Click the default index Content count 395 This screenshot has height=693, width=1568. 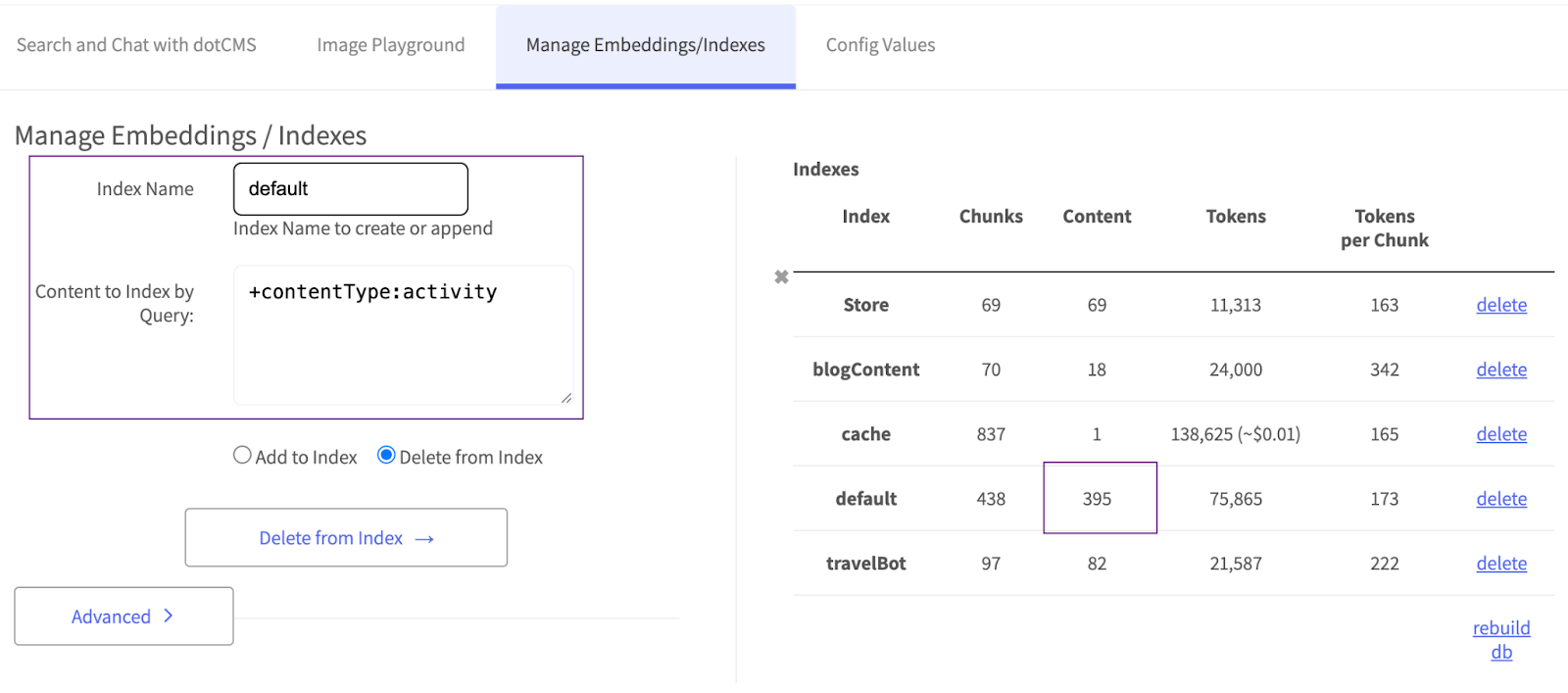[x=1098, y=499]
